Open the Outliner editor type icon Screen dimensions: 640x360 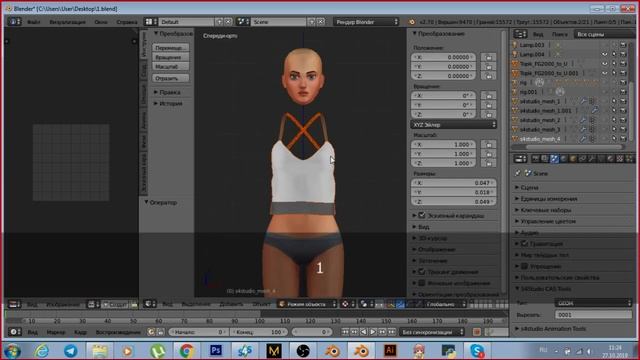[x=520, y=34]
